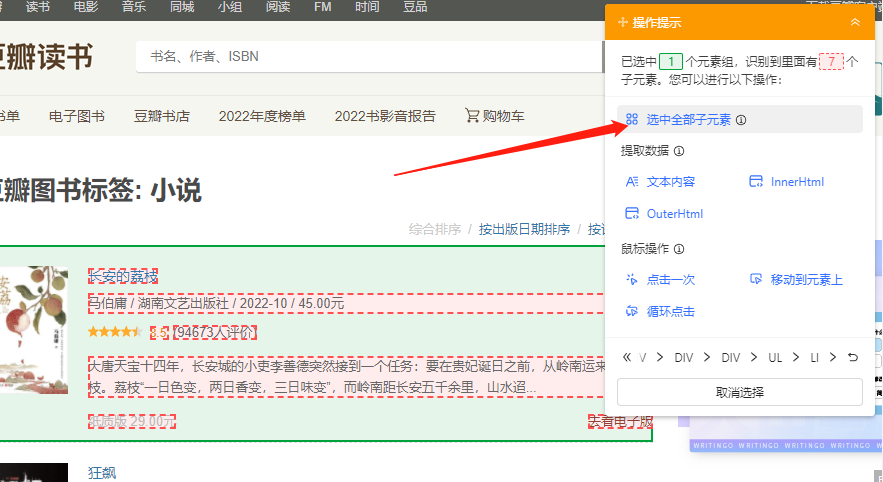The image size is (883, 482).
Task: Click the cursor icon beside 点击一次
Action: click(632, 279)
